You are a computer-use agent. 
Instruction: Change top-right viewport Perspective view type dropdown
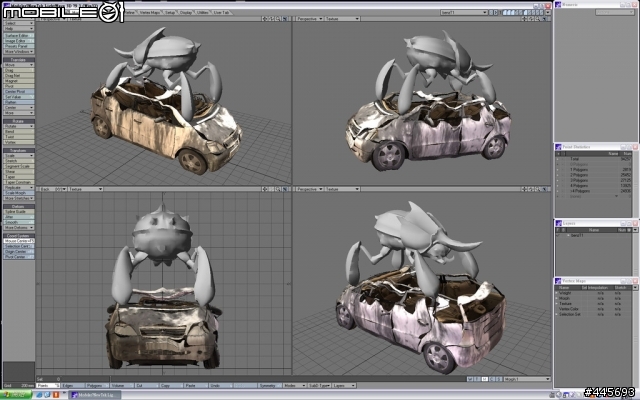[309, 19]
